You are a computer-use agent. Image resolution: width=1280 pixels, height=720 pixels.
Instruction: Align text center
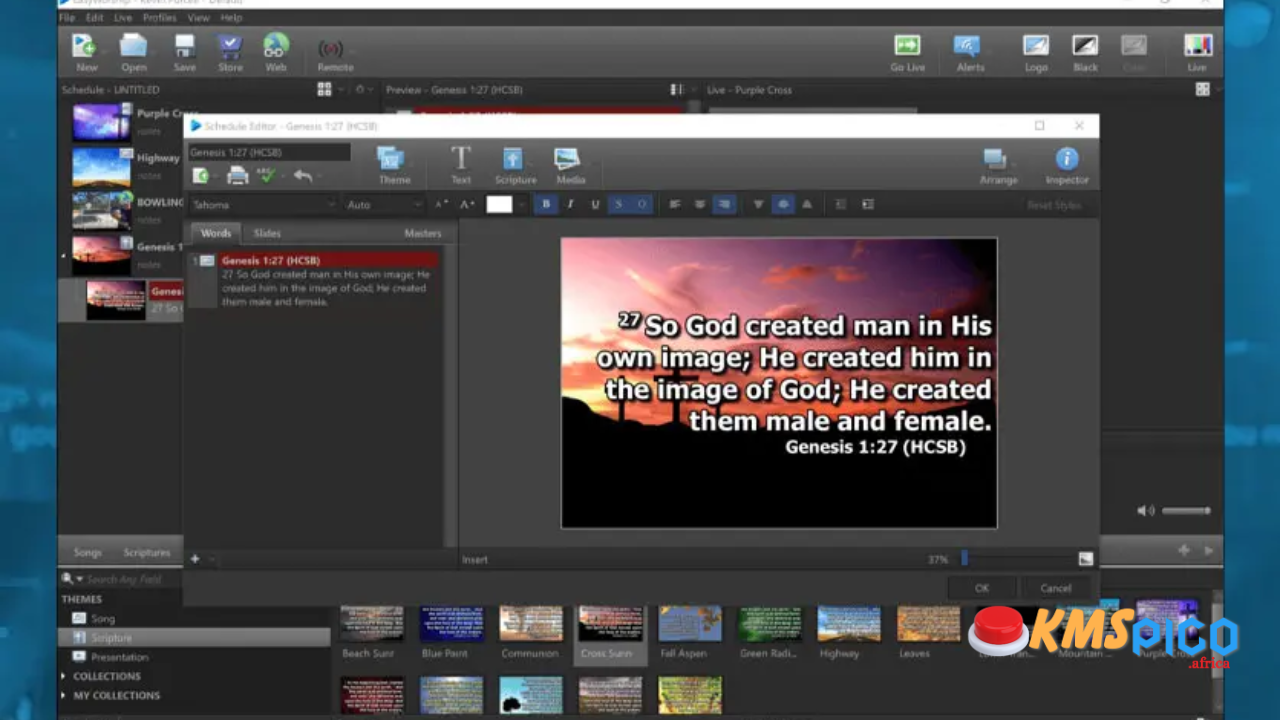pyautogui.click(x=700, y=204)
